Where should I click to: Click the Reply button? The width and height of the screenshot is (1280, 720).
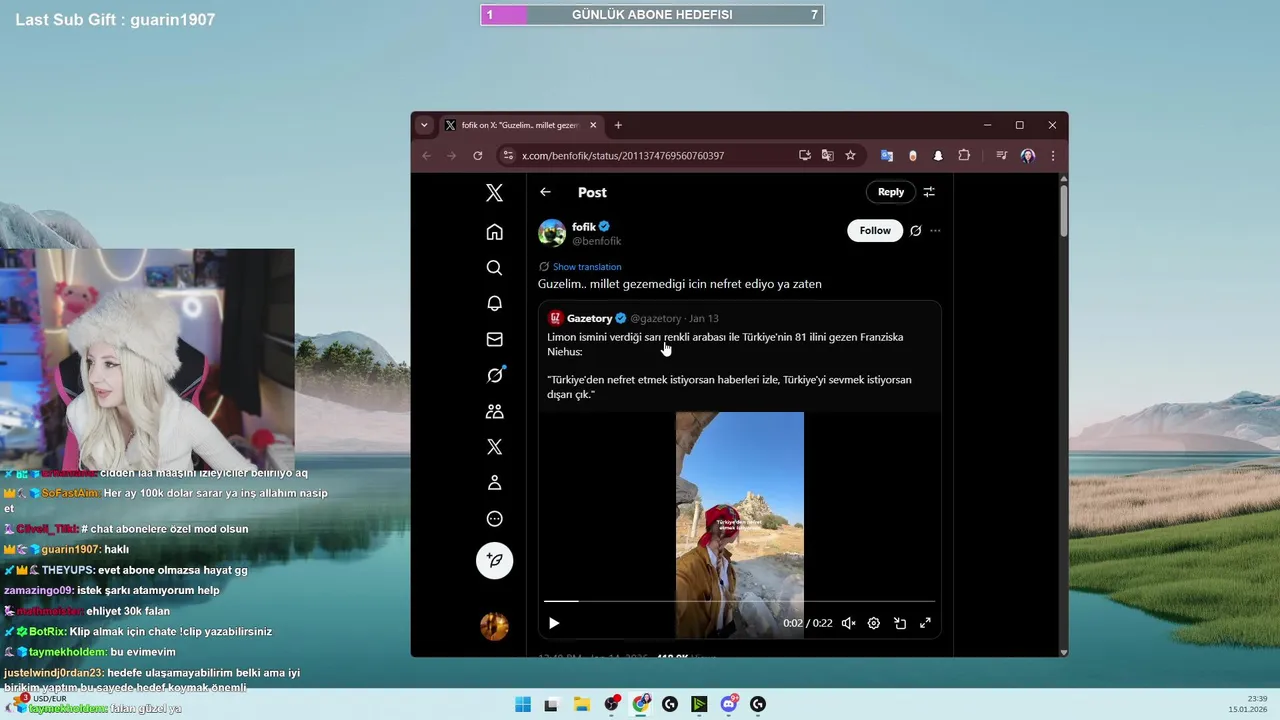click(890, 192)
